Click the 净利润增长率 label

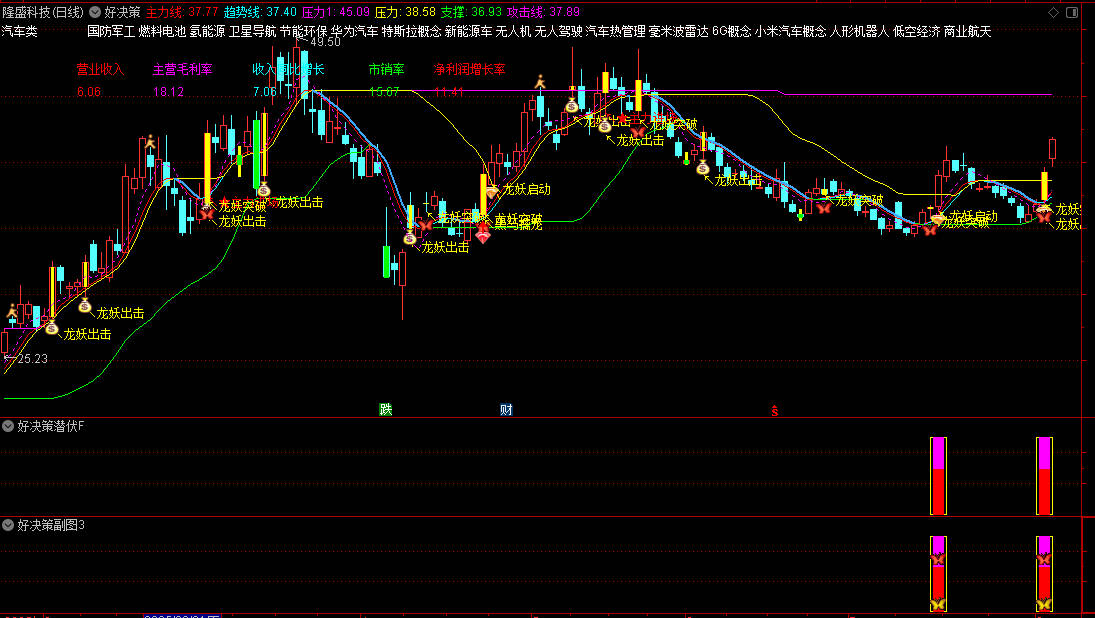(469, 69)
